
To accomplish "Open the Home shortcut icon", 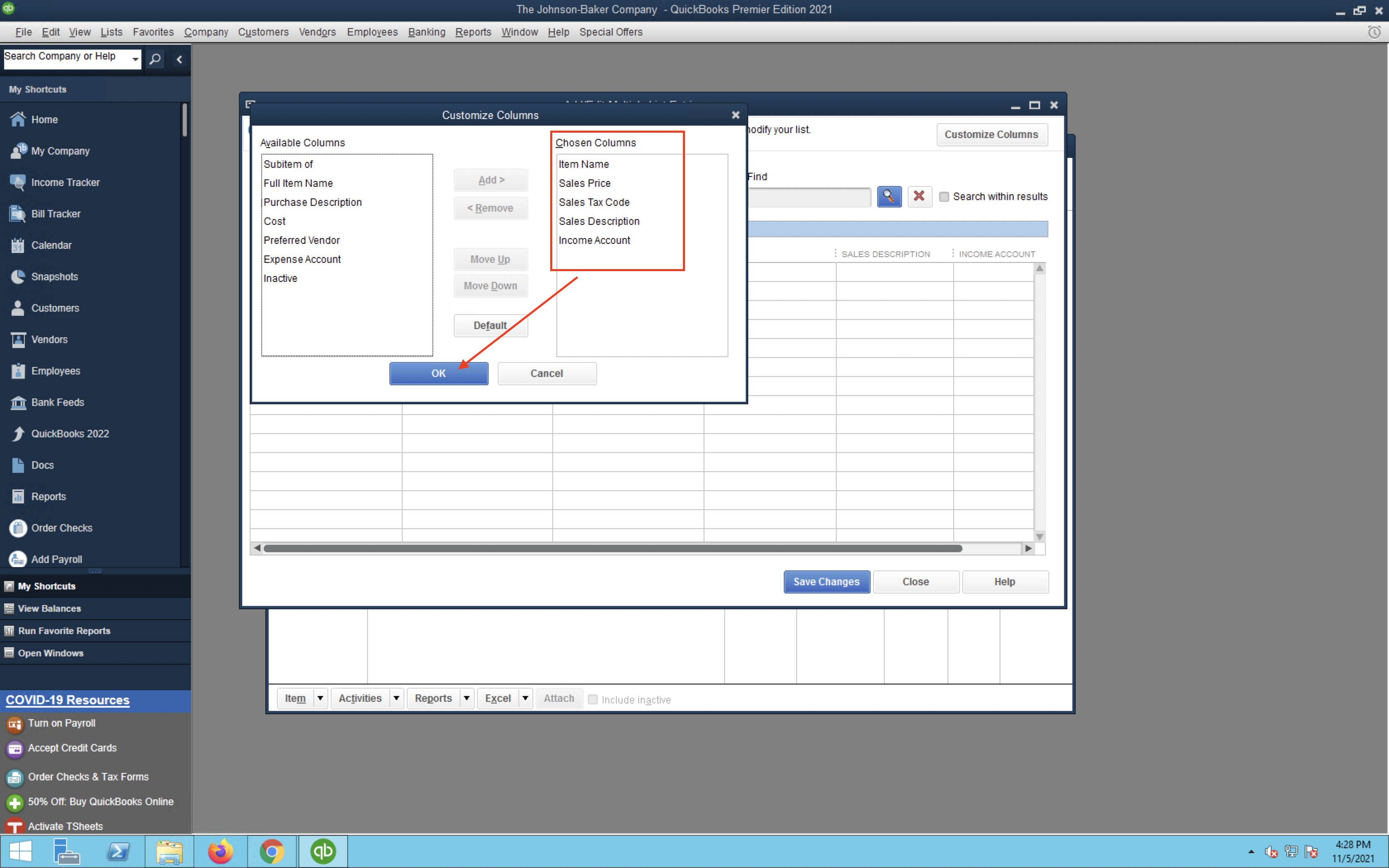I will coord(18,119).
